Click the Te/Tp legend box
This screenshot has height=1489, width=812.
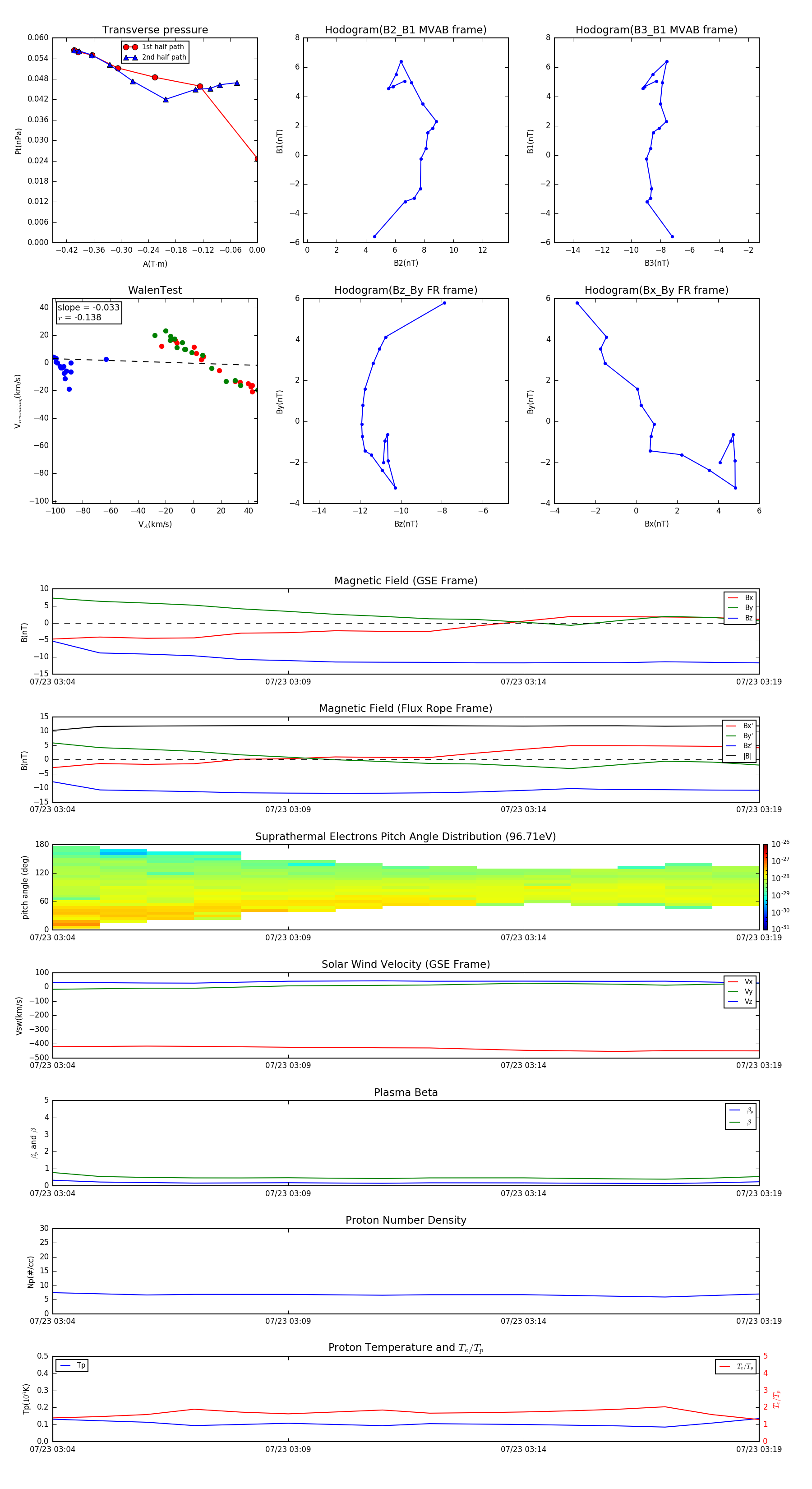[736, 1366]
